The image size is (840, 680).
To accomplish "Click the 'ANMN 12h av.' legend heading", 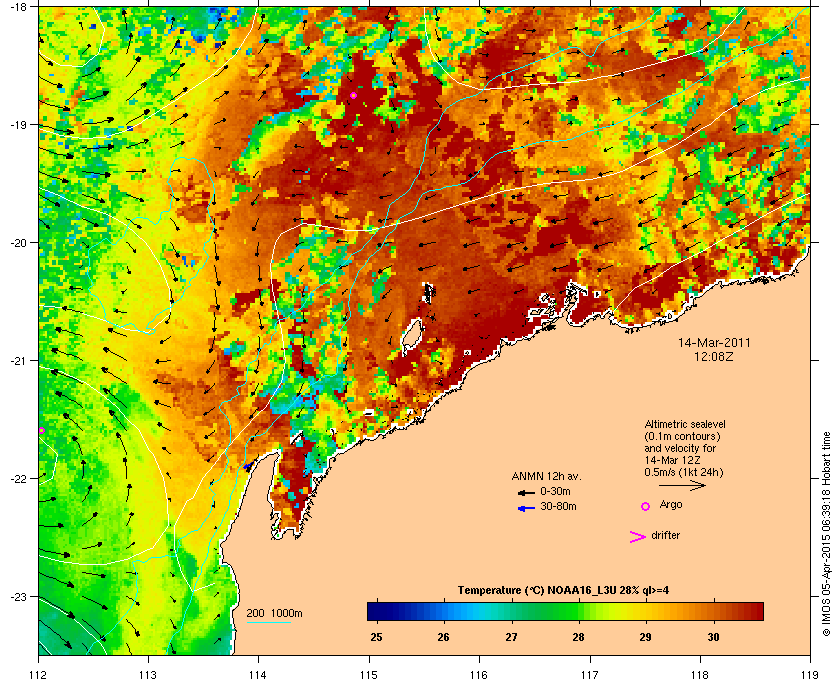I will [x=546, y=476].
